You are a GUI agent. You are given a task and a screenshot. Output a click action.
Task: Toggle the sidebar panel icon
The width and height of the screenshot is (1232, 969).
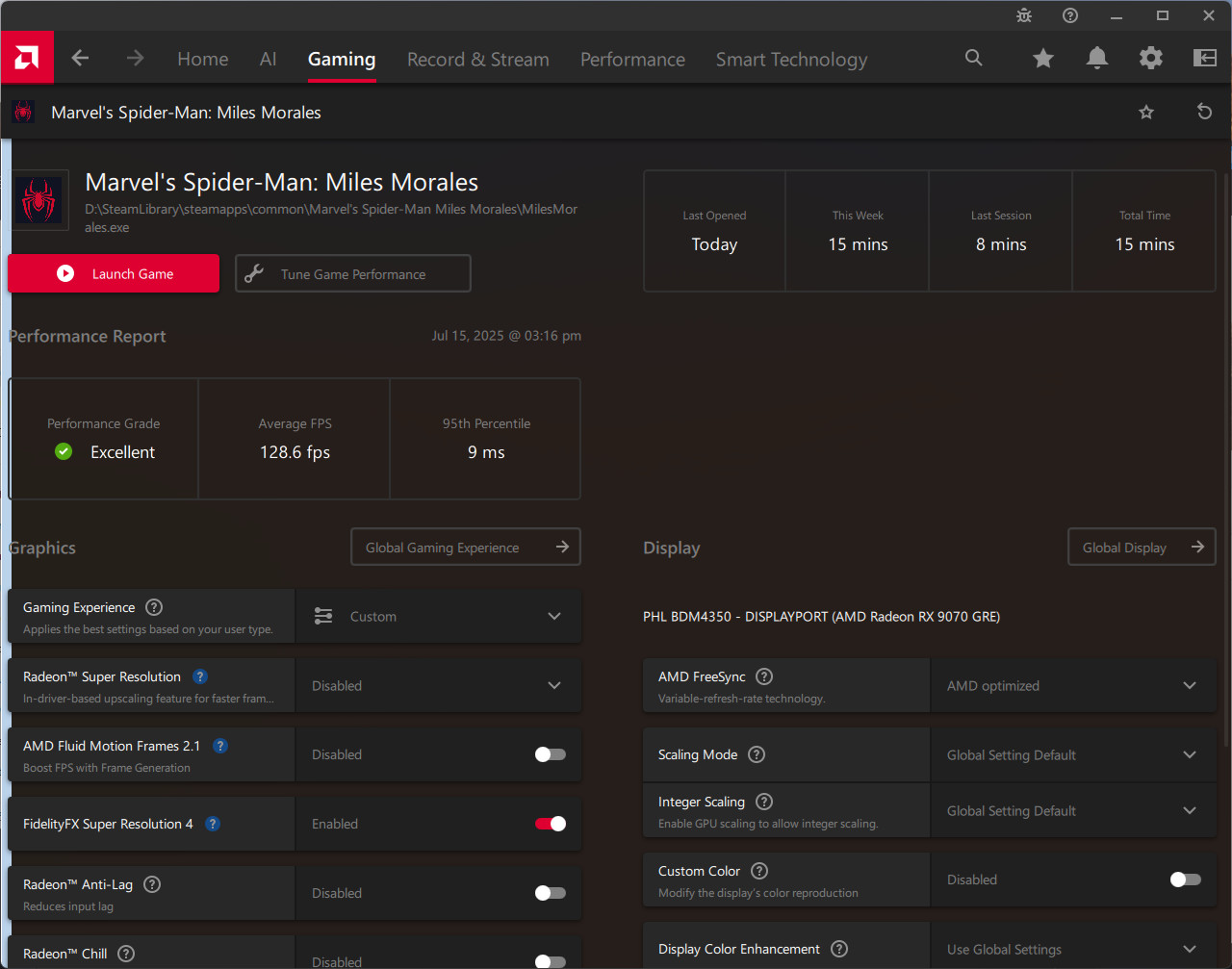[x=1205, y=59]
